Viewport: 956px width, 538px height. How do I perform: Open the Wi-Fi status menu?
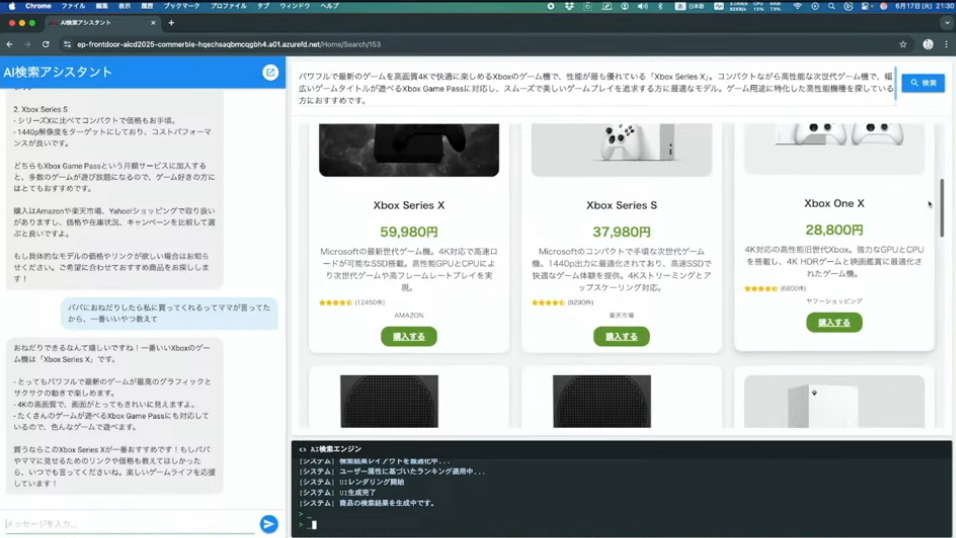(x=797, y=6)
